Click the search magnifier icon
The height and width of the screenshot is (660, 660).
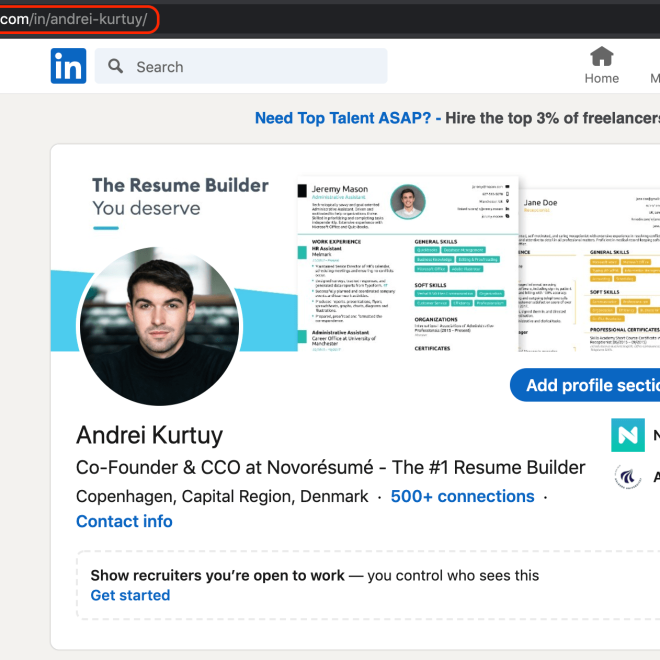(x=115, y=66)
